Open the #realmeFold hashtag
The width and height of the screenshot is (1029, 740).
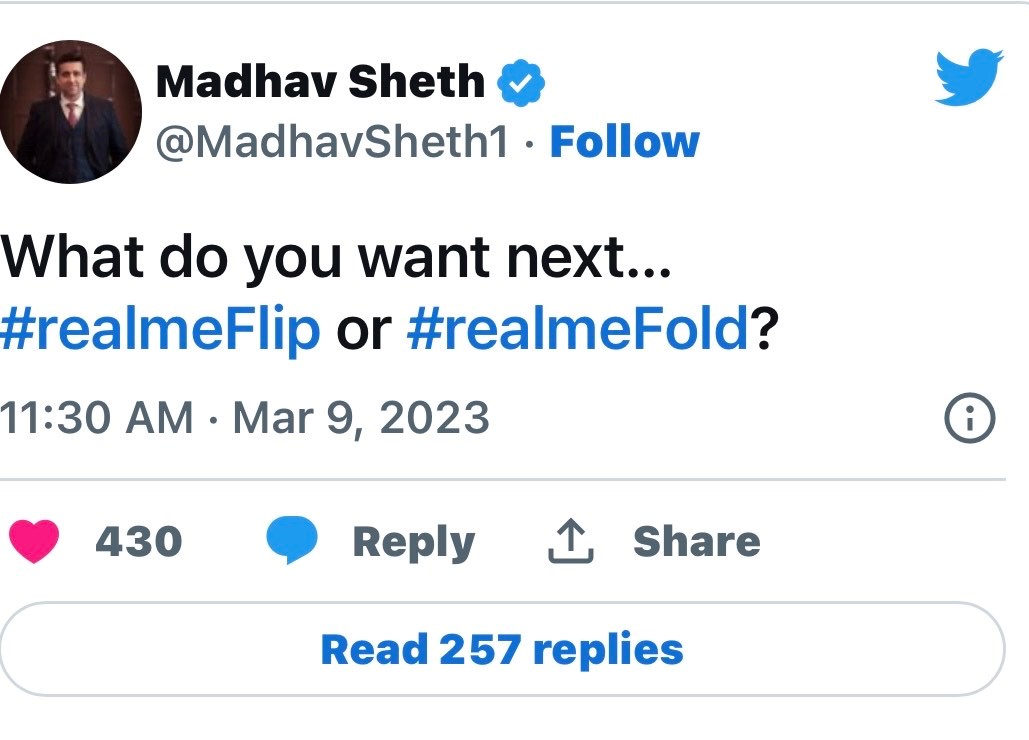(578, 329)
